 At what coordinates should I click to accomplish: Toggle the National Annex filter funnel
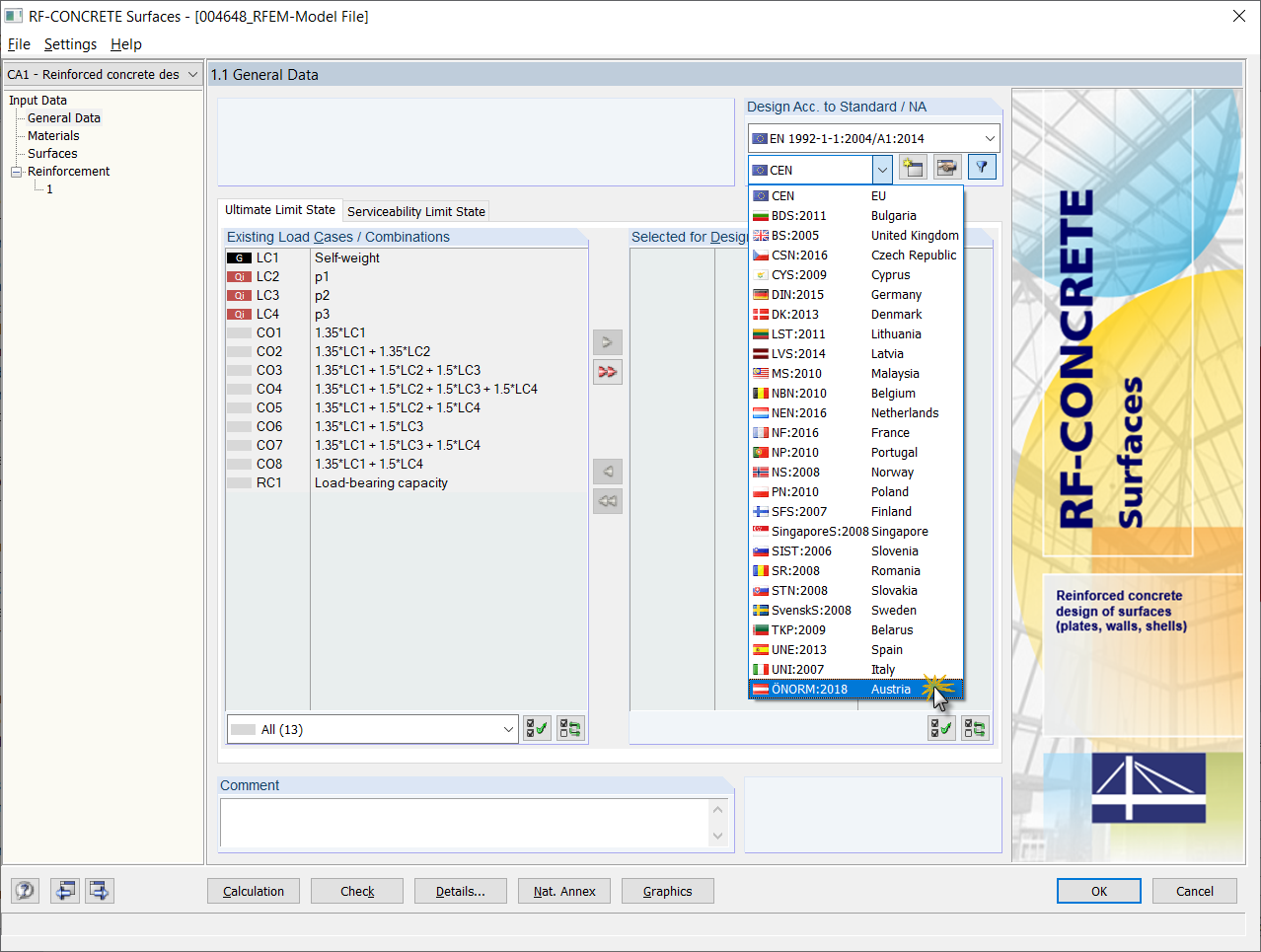(981, 167)
